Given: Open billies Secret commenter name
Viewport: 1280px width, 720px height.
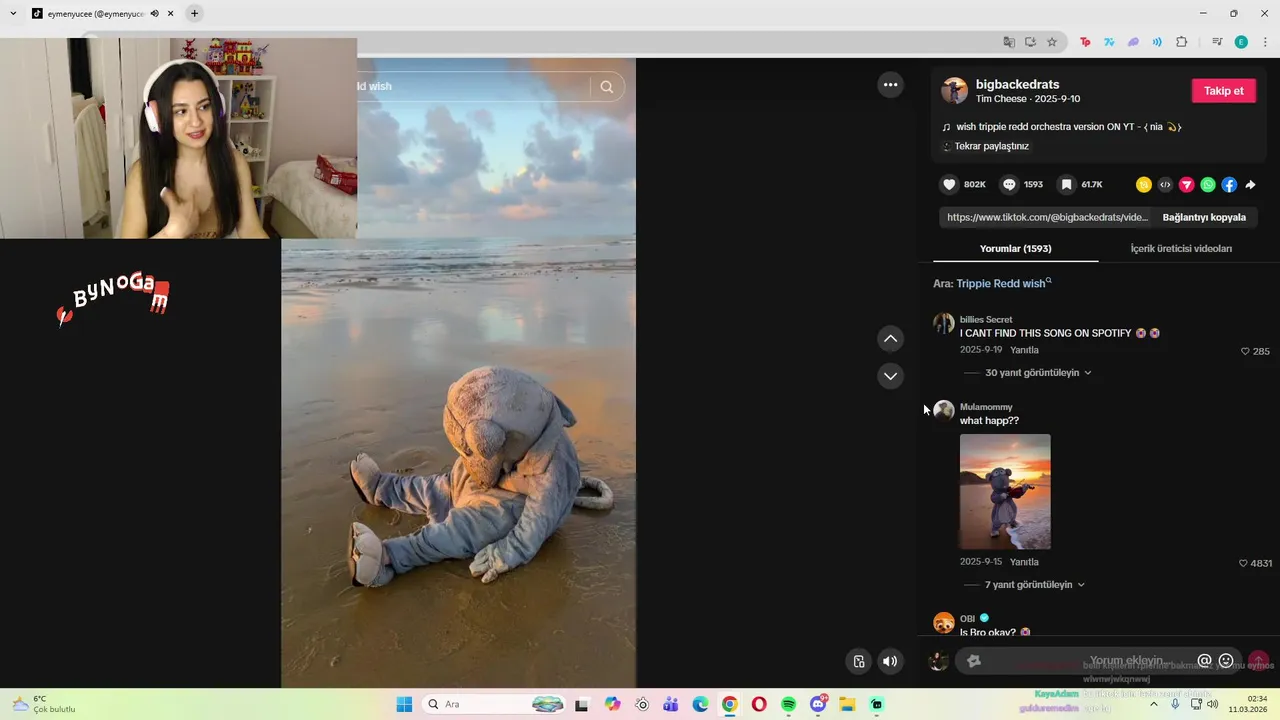Looking at the screenshot, I should tap(986, 320).
